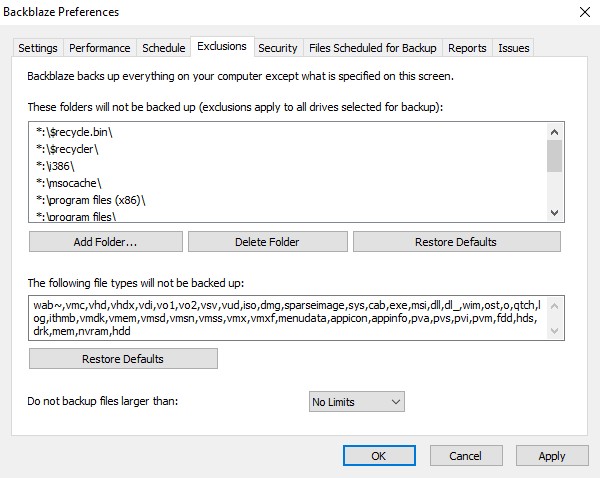The image size is (600, 478).
Task: Open the Performance tab
Action: tap(99, 48)
